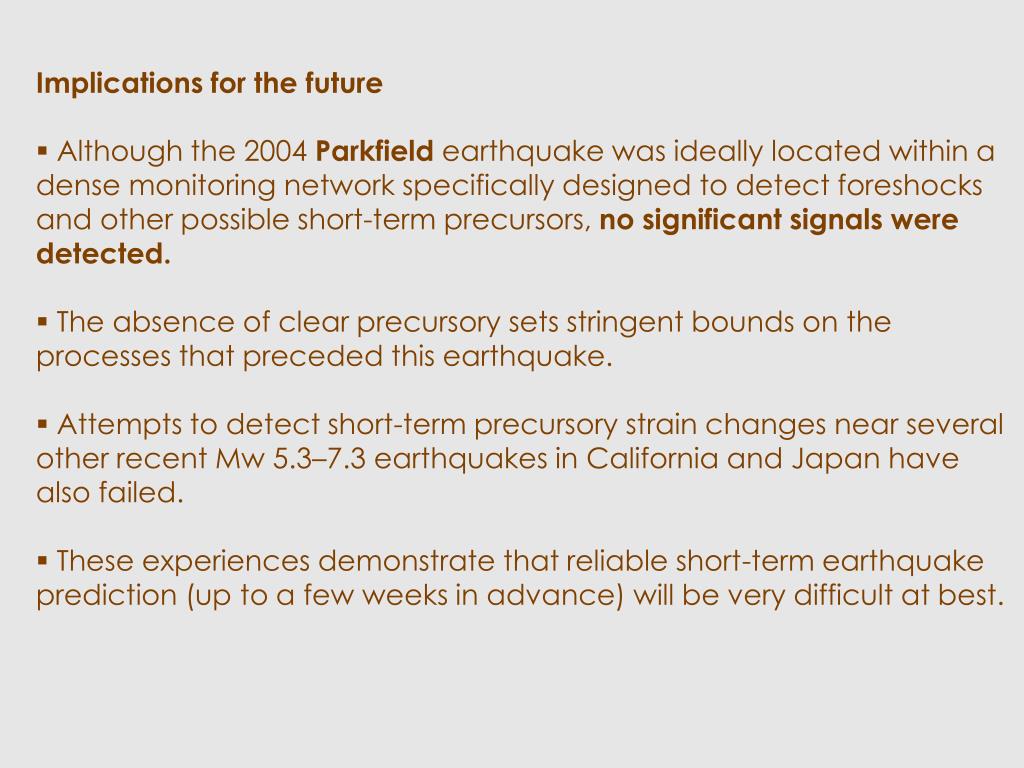The image size is (1024, 768).
Task: Click the bullet marker before 'Attempts'
Action: point(42,424)
